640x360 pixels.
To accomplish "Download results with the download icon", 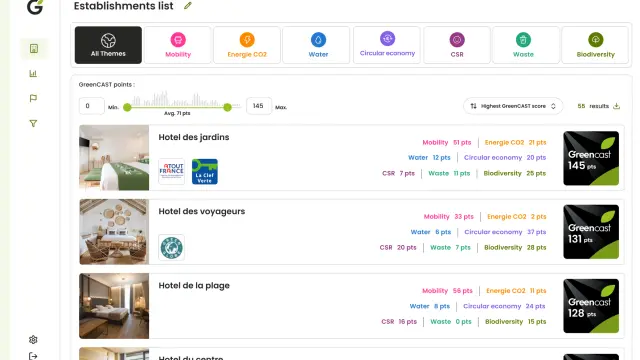I will tap(616, 106).
